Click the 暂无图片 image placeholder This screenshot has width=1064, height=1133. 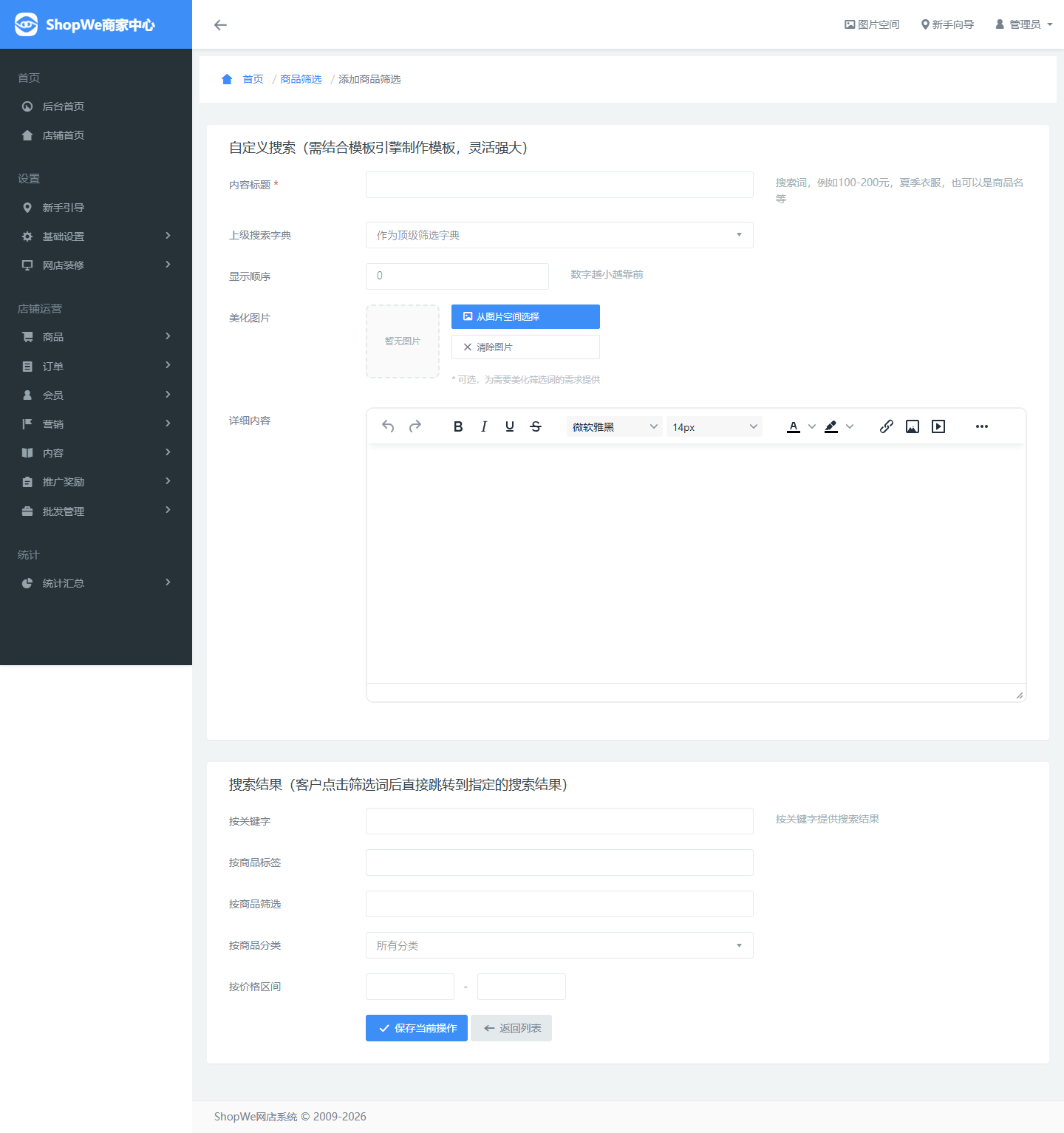point(403,341)
